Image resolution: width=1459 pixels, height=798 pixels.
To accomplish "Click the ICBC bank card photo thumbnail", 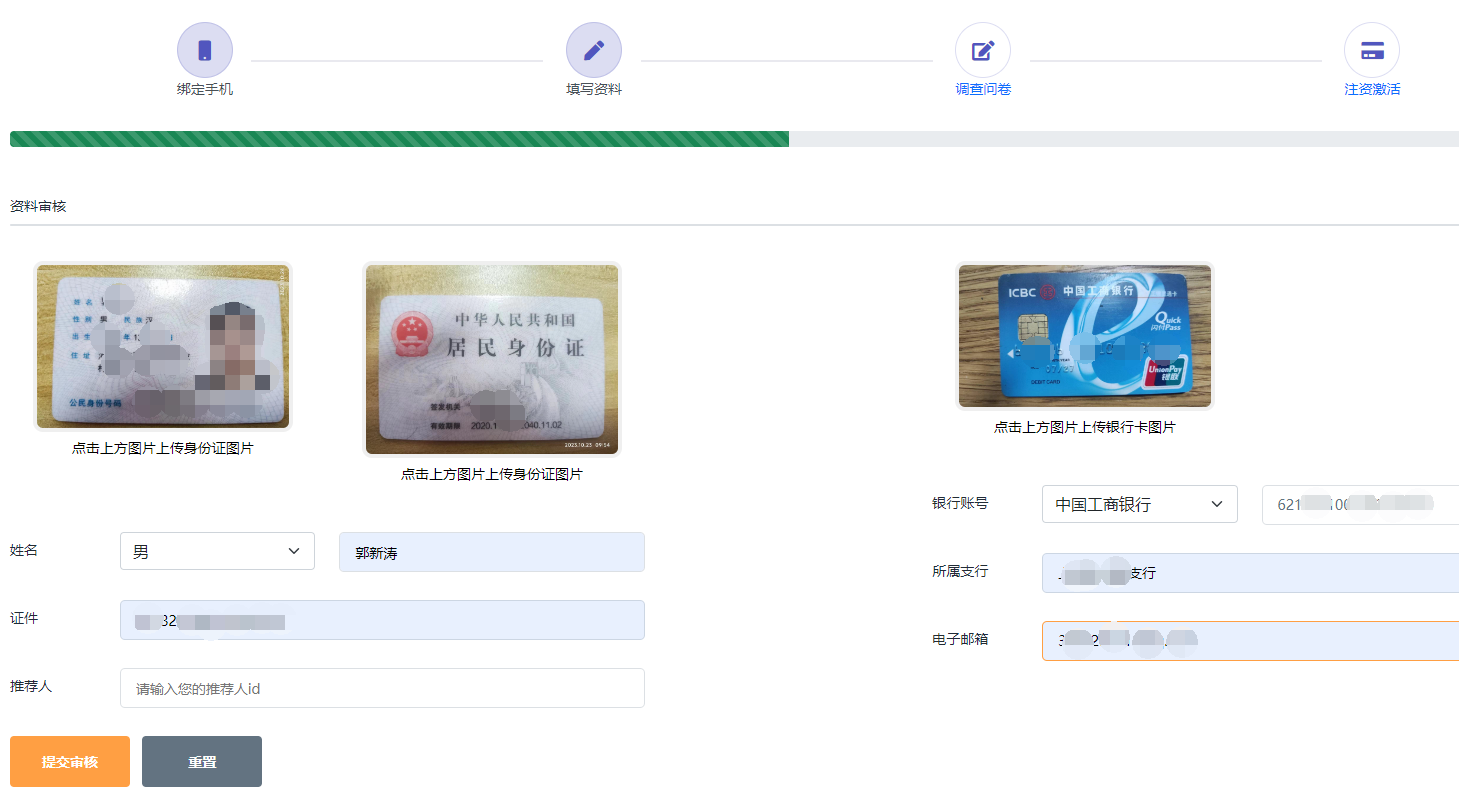I will (x=1085, y=336).
